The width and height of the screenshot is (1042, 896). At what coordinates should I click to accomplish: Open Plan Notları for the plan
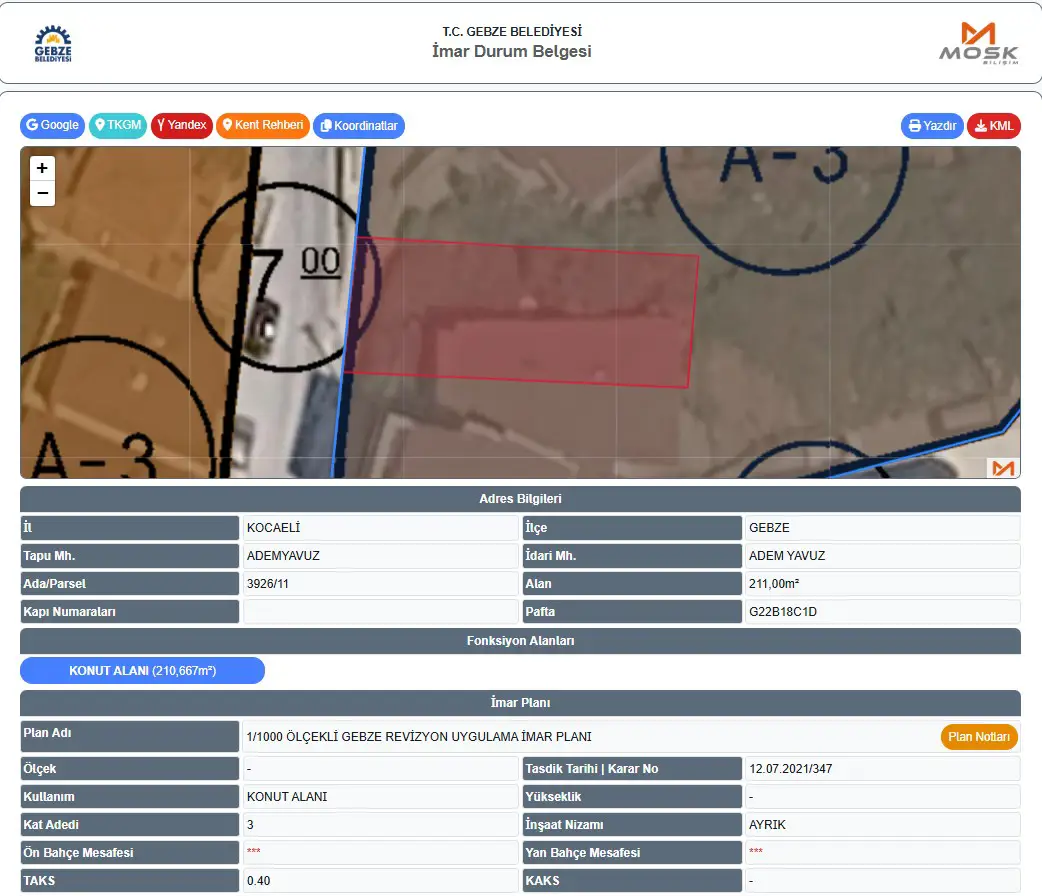[x=979, y=736]
